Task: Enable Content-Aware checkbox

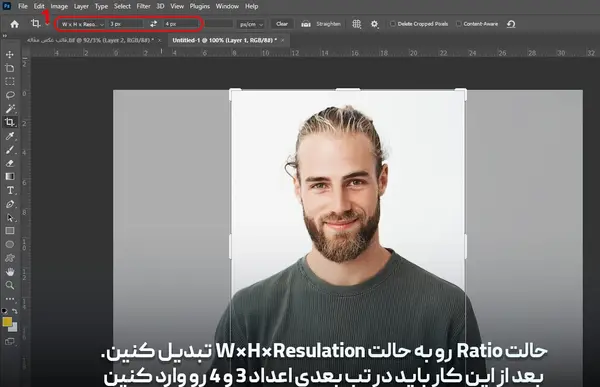Action: 458,24
